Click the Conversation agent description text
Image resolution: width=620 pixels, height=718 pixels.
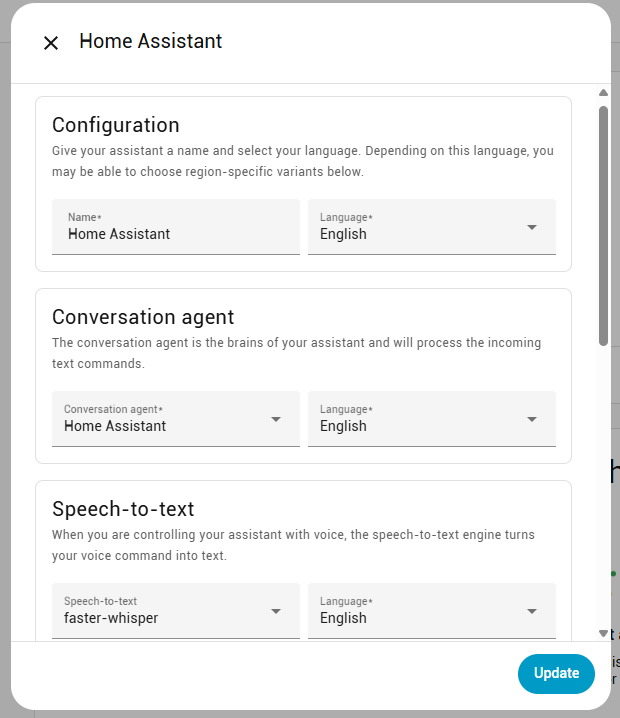click(x=296, y=353)
